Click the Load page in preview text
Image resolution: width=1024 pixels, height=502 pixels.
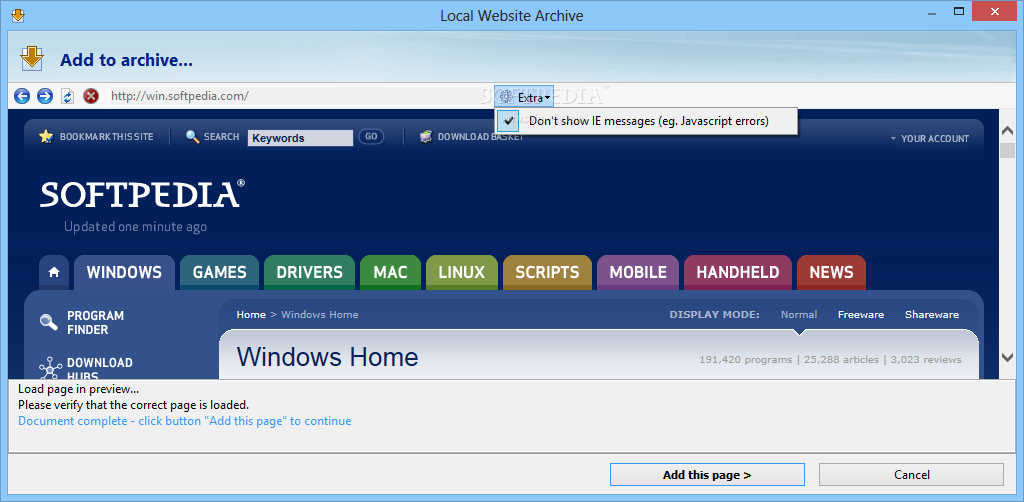tap(78, 390)
